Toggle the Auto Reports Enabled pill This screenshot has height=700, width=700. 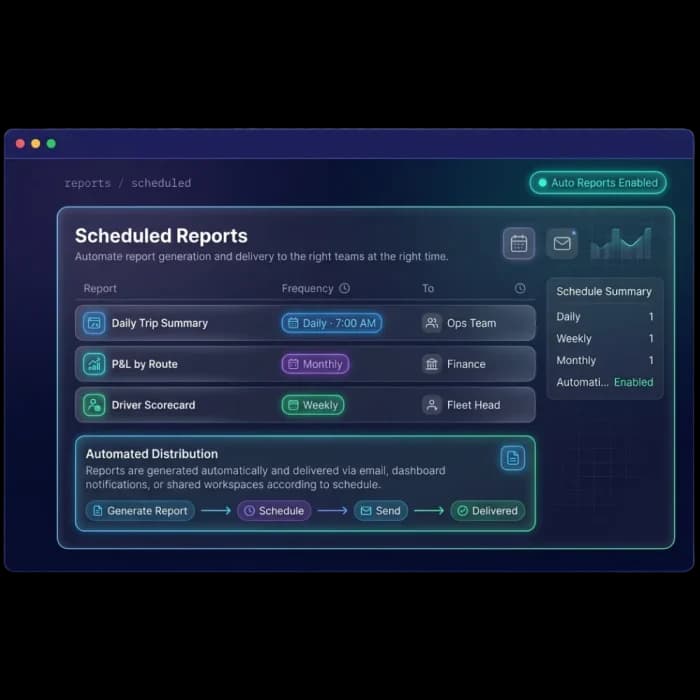598,183
